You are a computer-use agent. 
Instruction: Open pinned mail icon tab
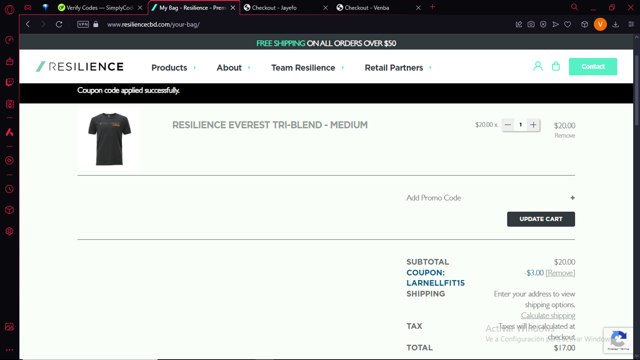28,7
